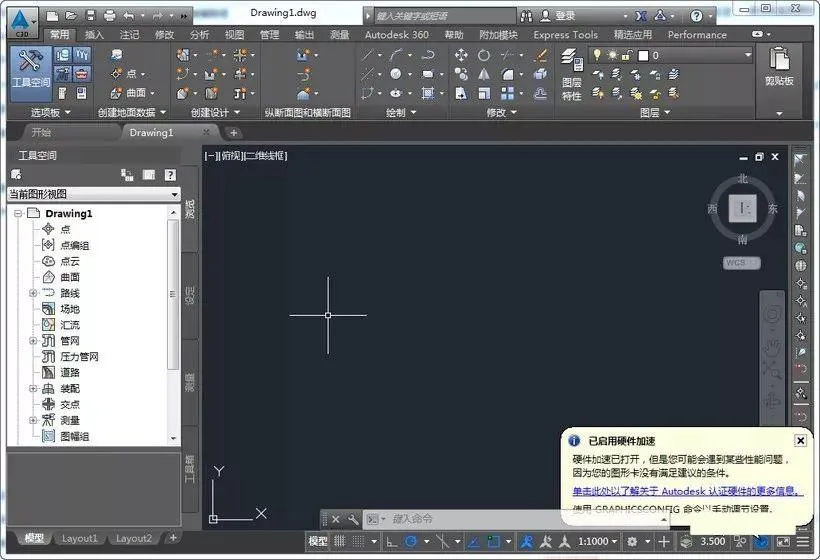Click the binoculars search icon in title bar

526,16
